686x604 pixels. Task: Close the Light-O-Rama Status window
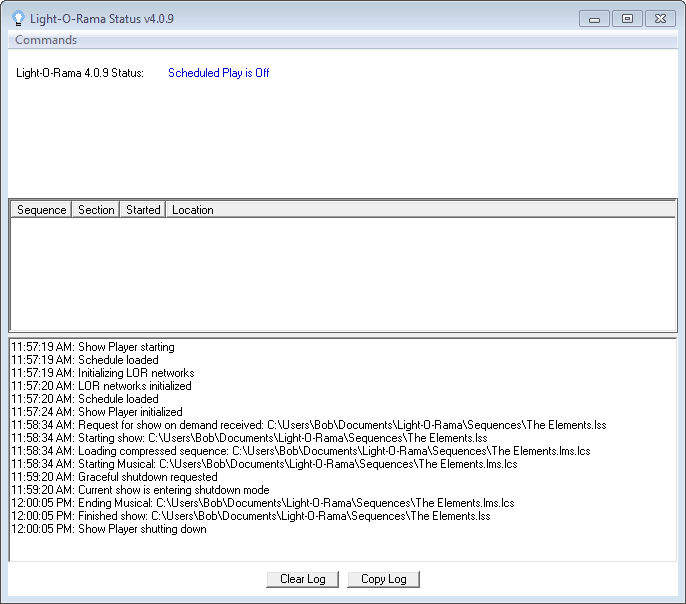pyautogui.click(x=660, y=19)
